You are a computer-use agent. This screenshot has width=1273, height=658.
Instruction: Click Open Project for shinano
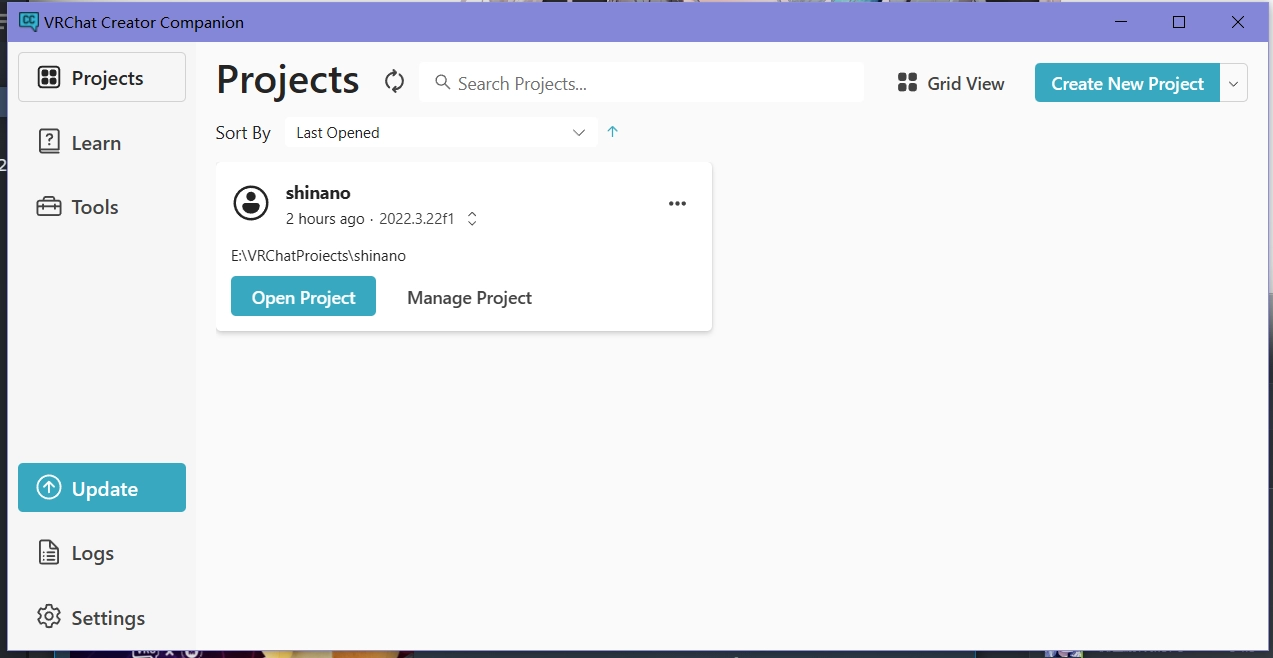303,297
